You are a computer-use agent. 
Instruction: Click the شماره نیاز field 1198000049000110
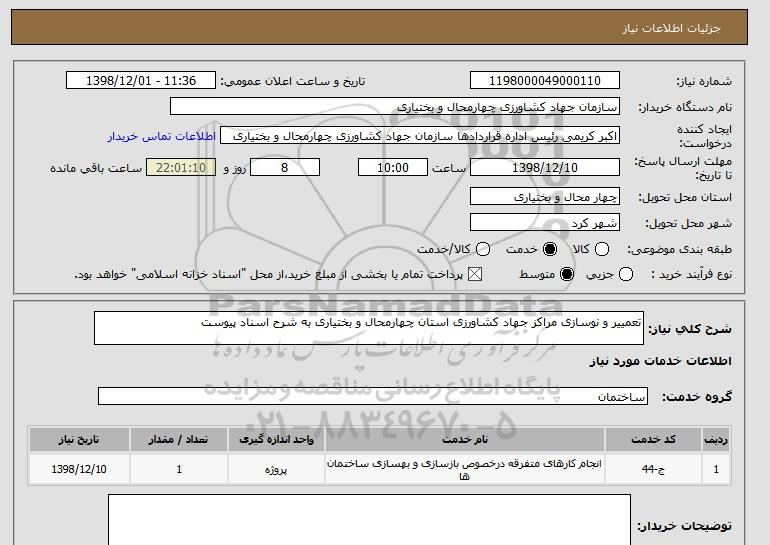click(545, 81)
